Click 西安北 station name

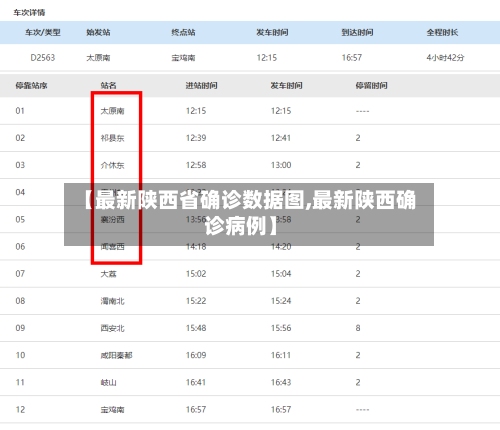113,328
